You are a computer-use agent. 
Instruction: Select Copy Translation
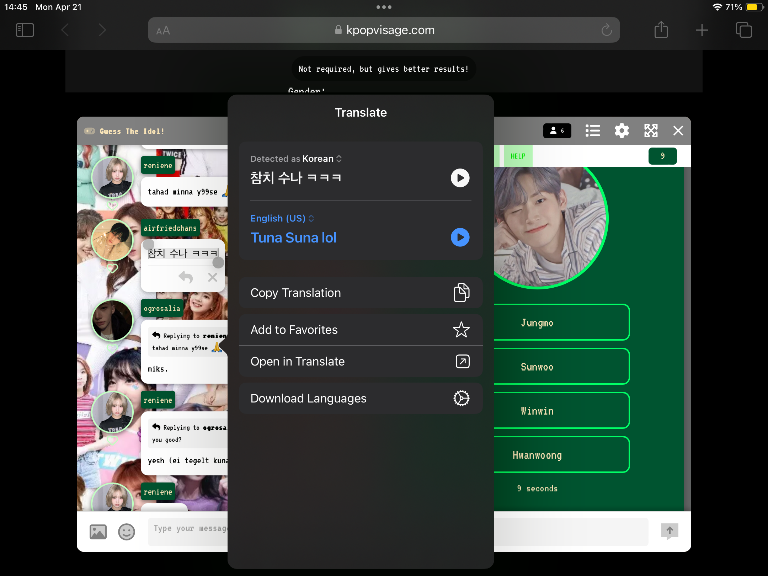[x=360, y=293]
